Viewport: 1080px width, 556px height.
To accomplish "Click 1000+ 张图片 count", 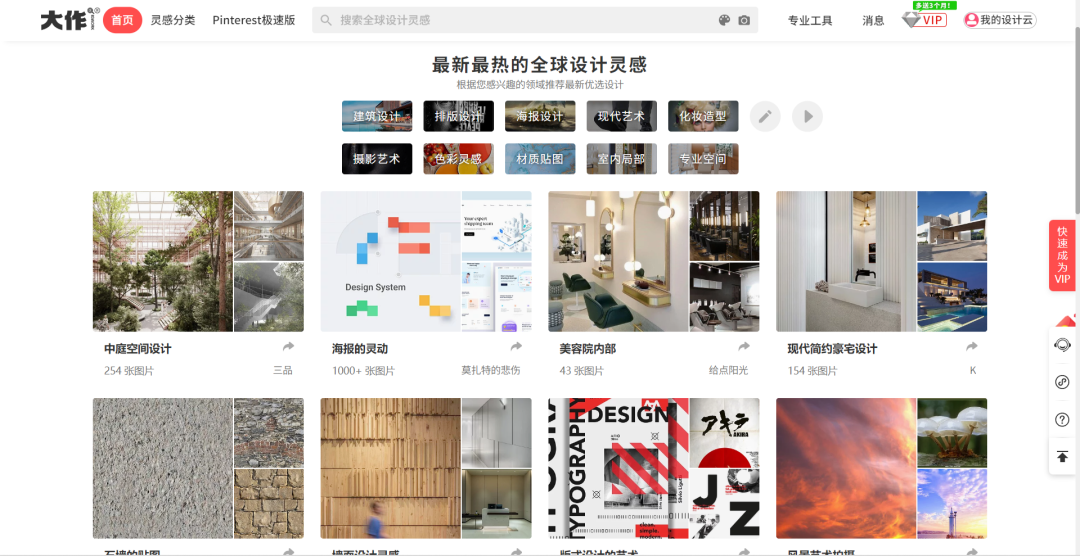I will (x=363, y=371).
